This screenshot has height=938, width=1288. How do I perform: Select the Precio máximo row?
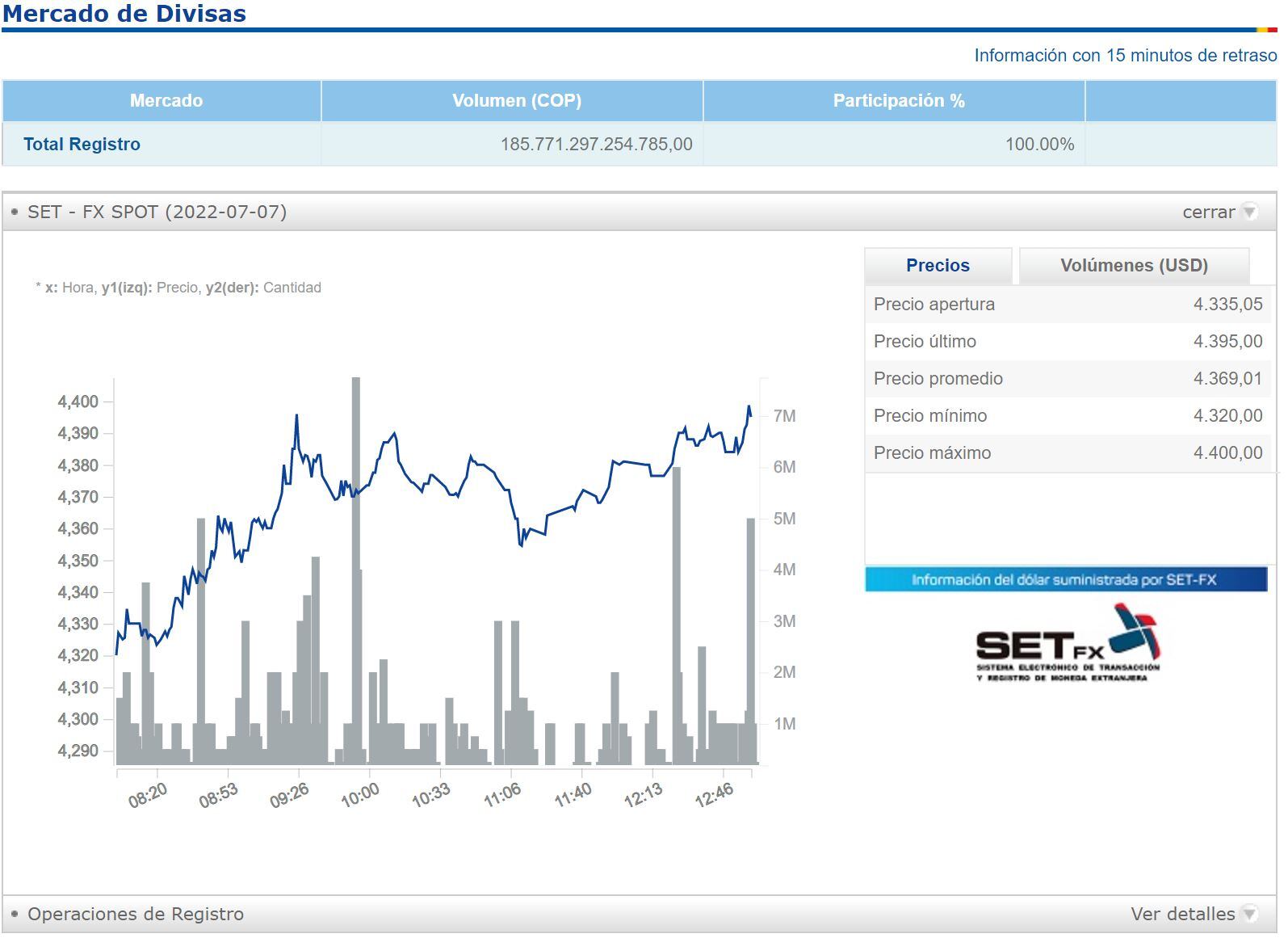pos(1067,453)
